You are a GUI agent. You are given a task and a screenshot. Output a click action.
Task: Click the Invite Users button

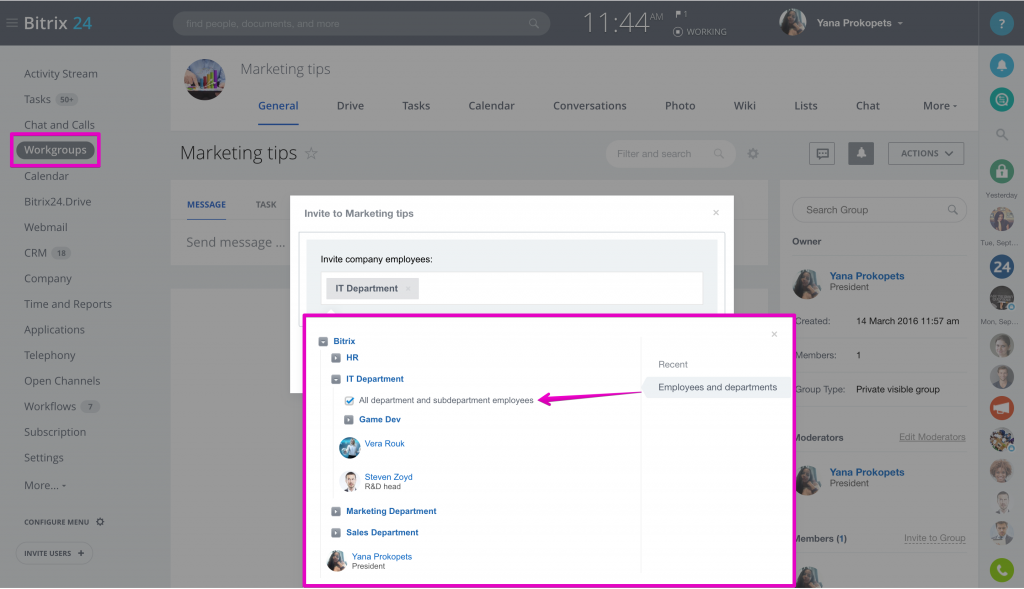54,554
